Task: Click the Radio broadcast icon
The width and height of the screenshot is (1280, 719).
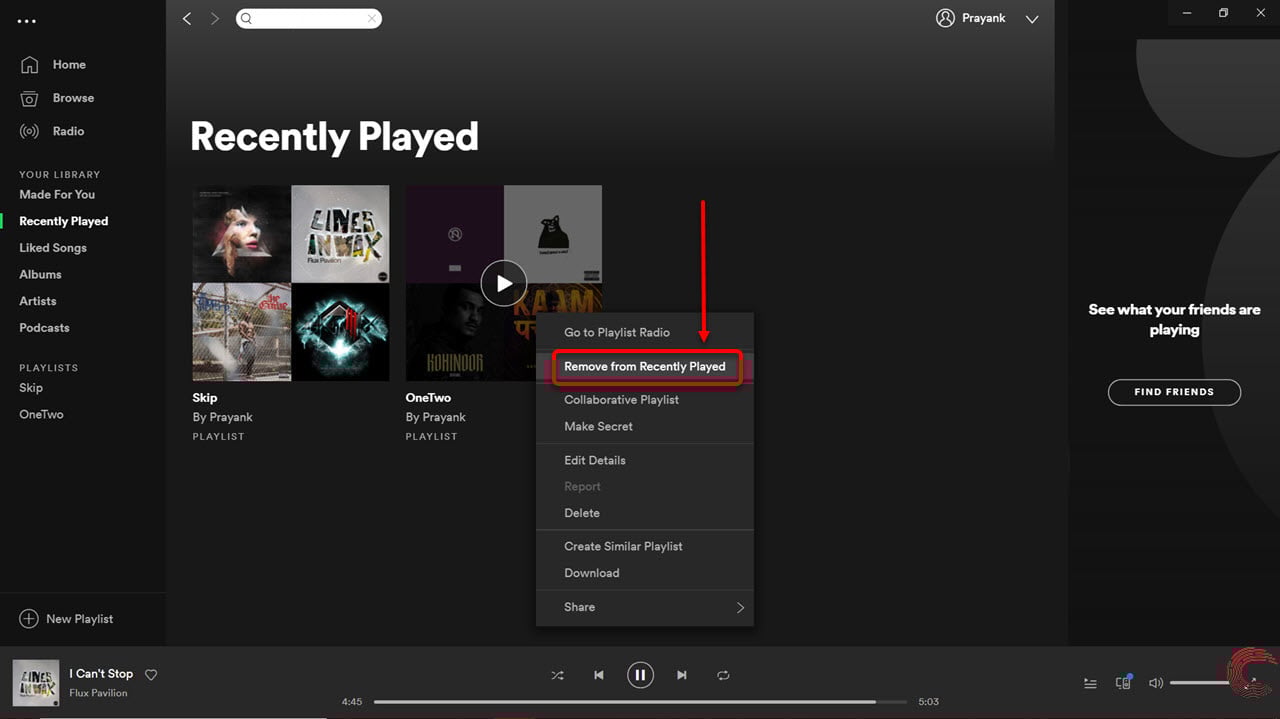Action: [x=29, y=131]
